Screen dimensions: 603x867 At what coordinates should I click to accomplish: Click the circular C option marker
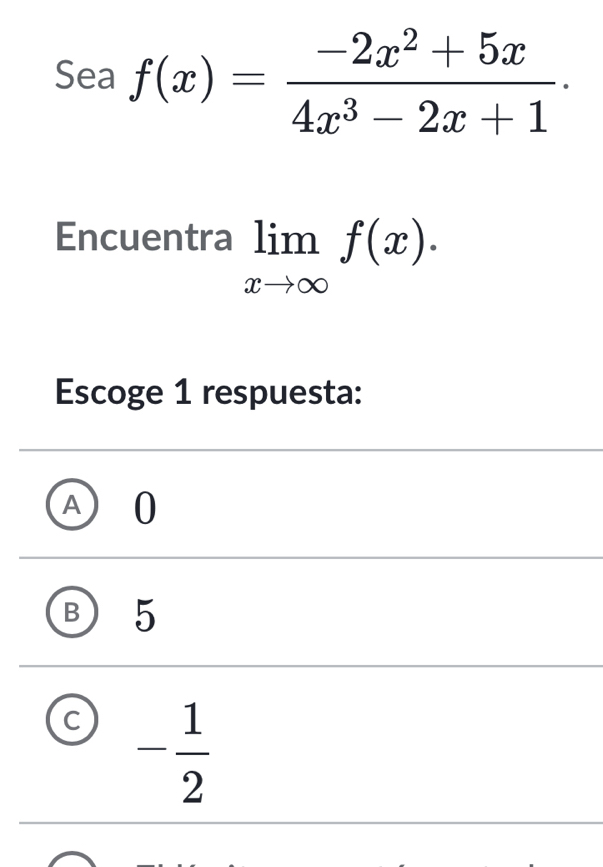coord(71,720)
